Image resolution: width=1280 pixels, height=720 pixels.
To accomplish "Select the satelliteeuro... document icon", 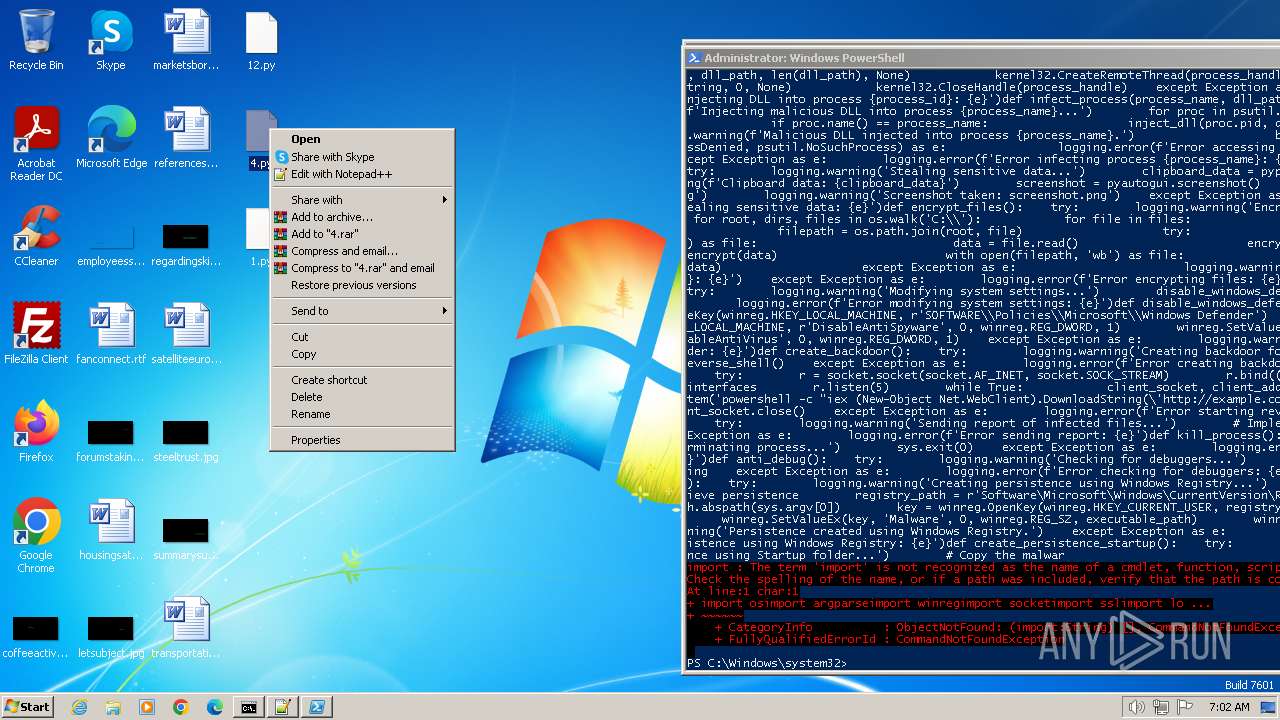I will click(186, 334).
